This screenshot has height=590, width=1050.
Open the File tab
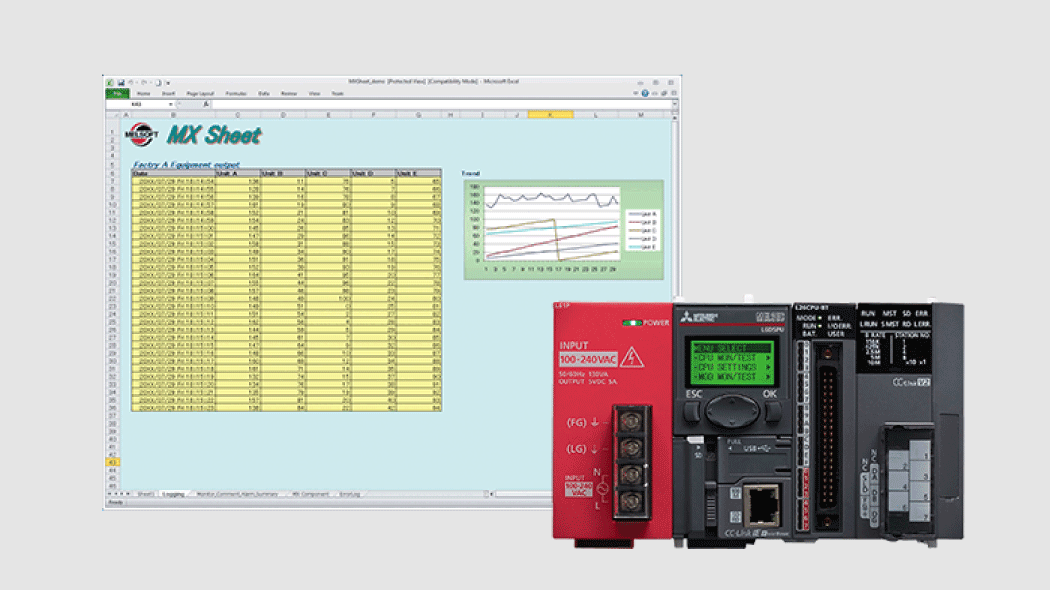tap(117, 93)
